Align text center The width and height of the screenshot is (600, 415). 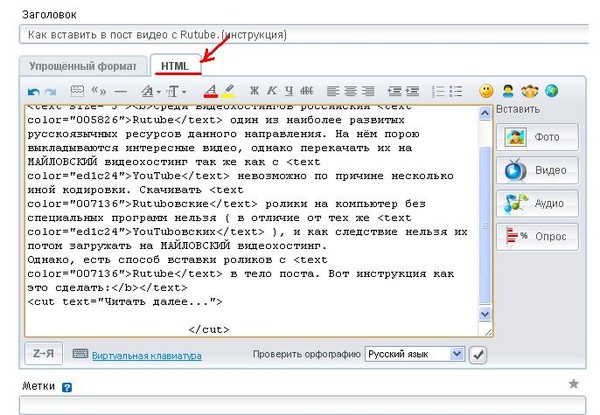(x=350, y=91)
